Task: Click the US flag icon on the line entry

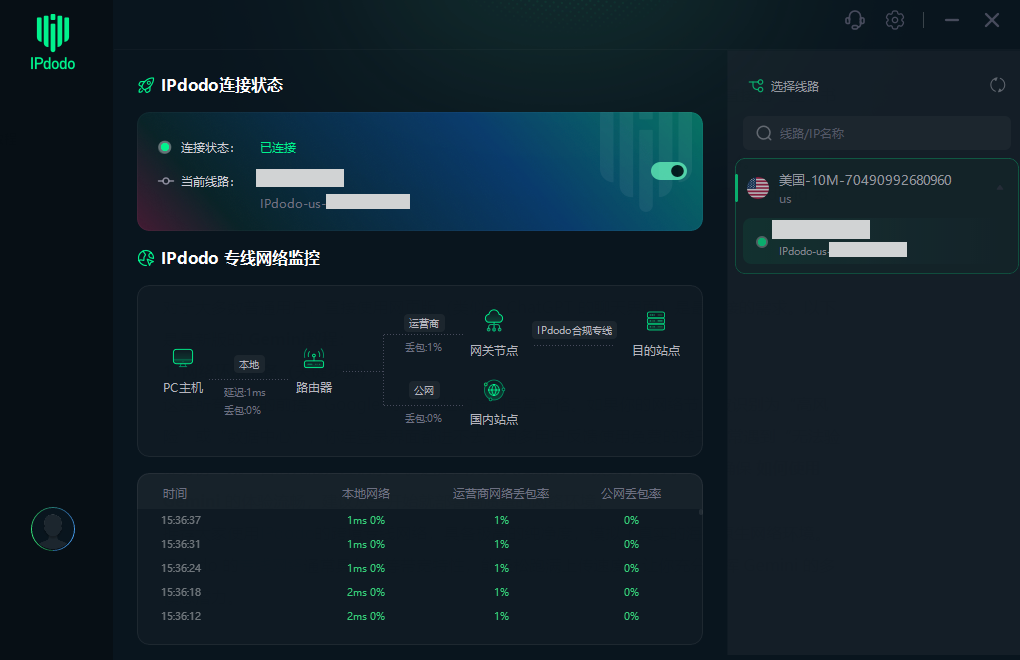Action: [758, 186]
